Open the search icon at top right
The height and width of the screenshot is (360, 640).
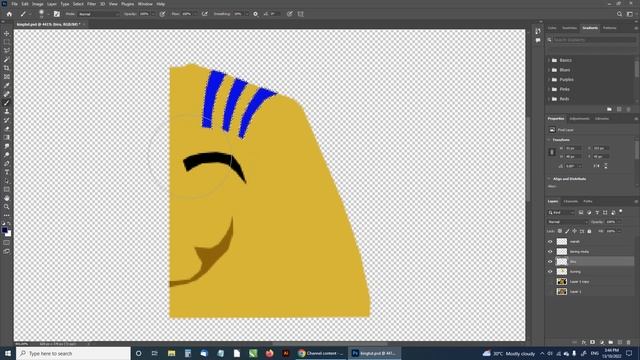pyautogui.click(x=619, y=14)
